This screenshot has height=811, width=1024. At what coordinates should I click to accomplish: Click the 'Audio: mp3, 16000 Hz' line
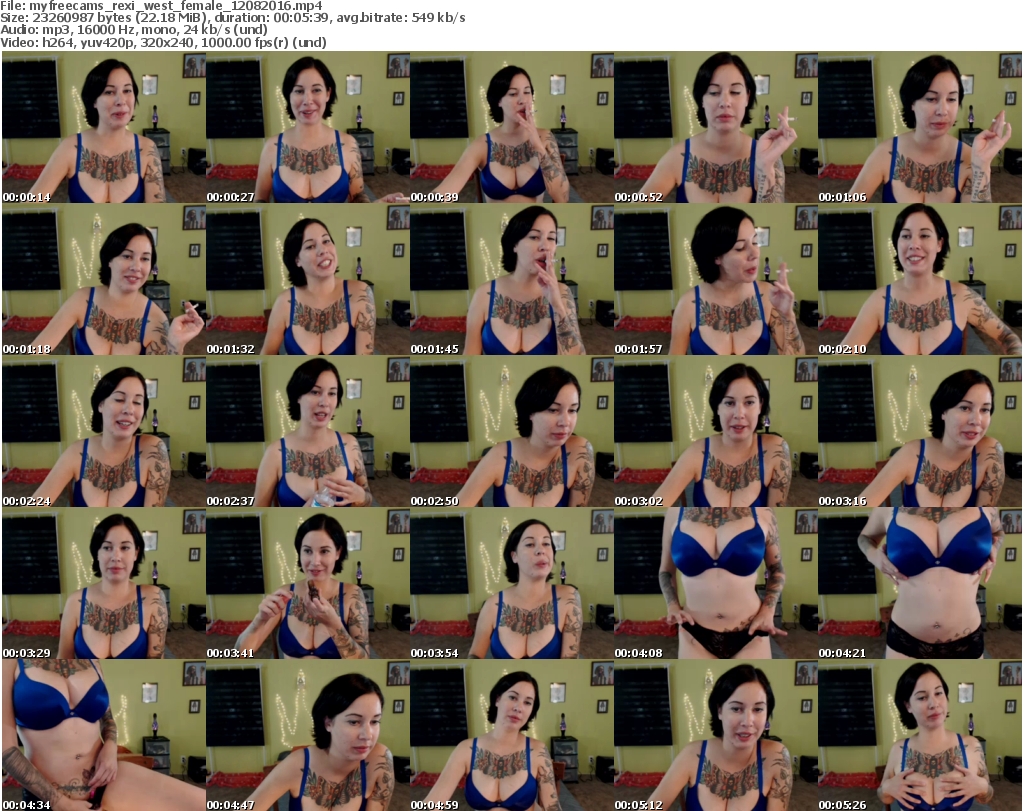click(134, 30)
